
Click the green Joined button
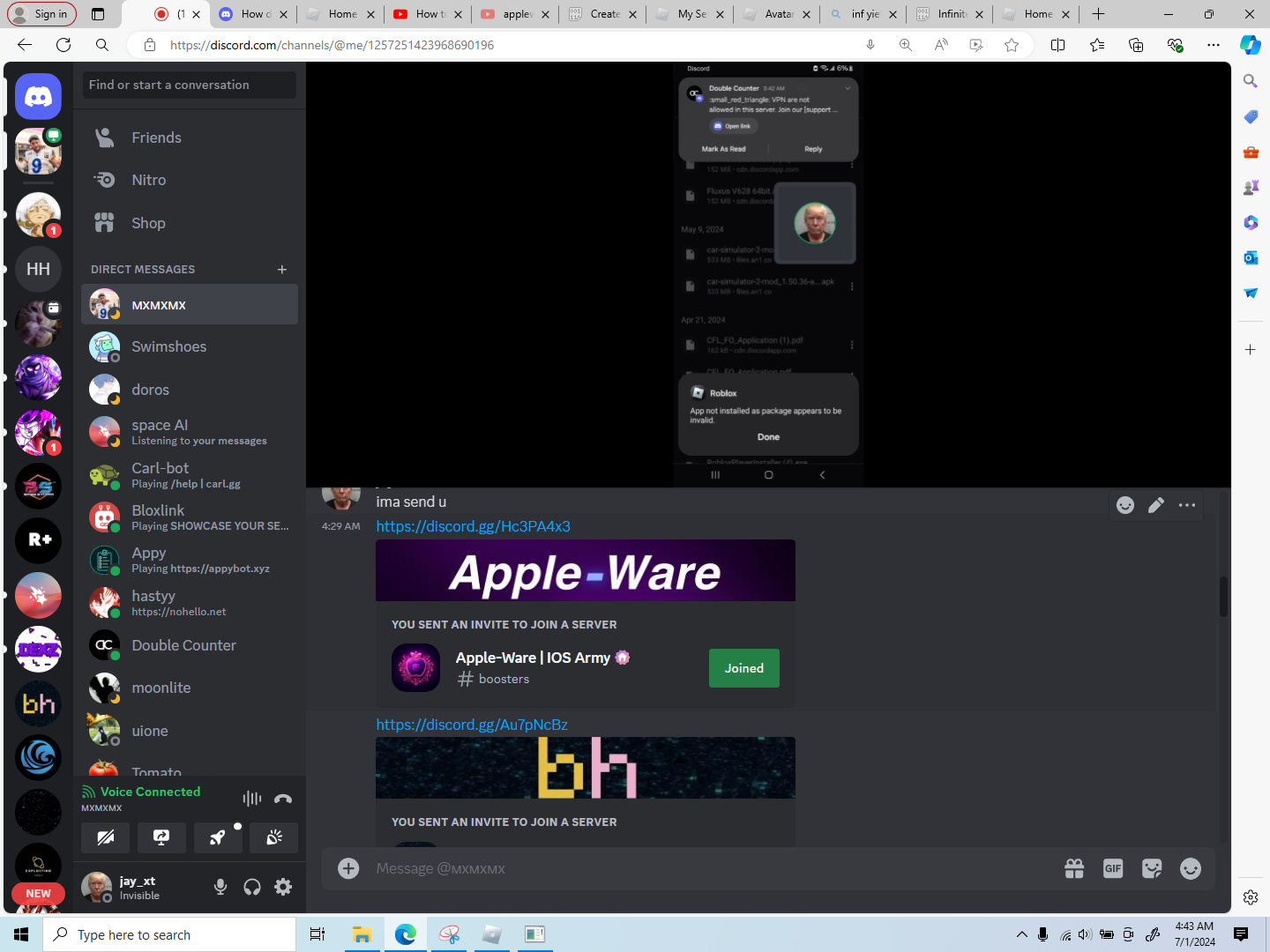(x=744, y=668)
